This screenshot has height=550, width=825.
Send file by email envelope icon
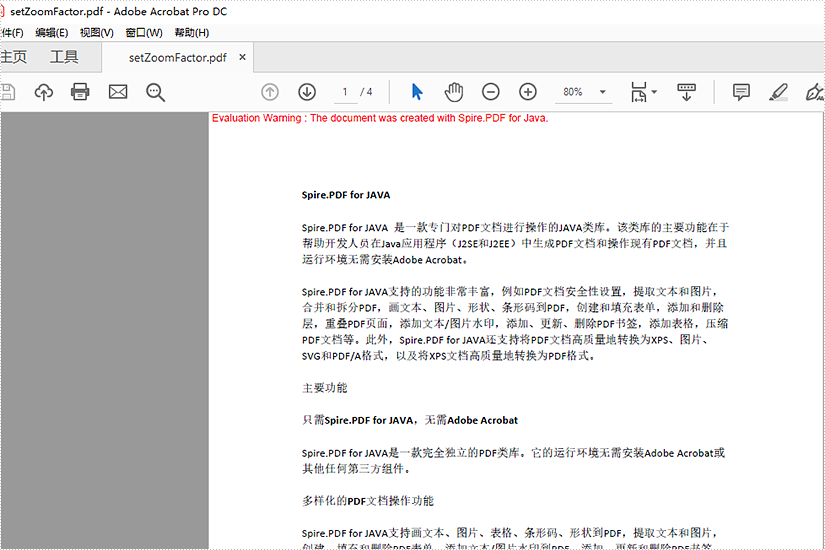click(x=118, y=92)
